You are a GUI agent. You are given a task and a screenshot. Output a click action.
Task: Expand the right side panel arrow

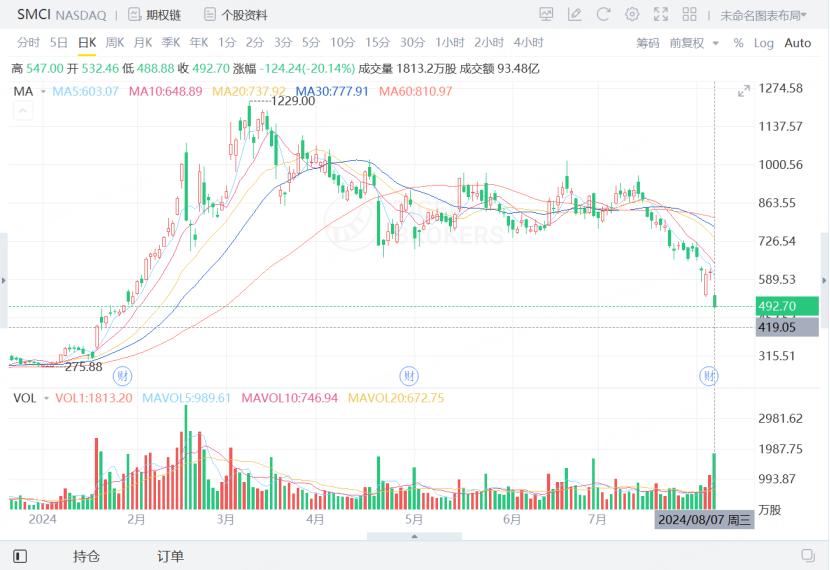coord(824,281)
